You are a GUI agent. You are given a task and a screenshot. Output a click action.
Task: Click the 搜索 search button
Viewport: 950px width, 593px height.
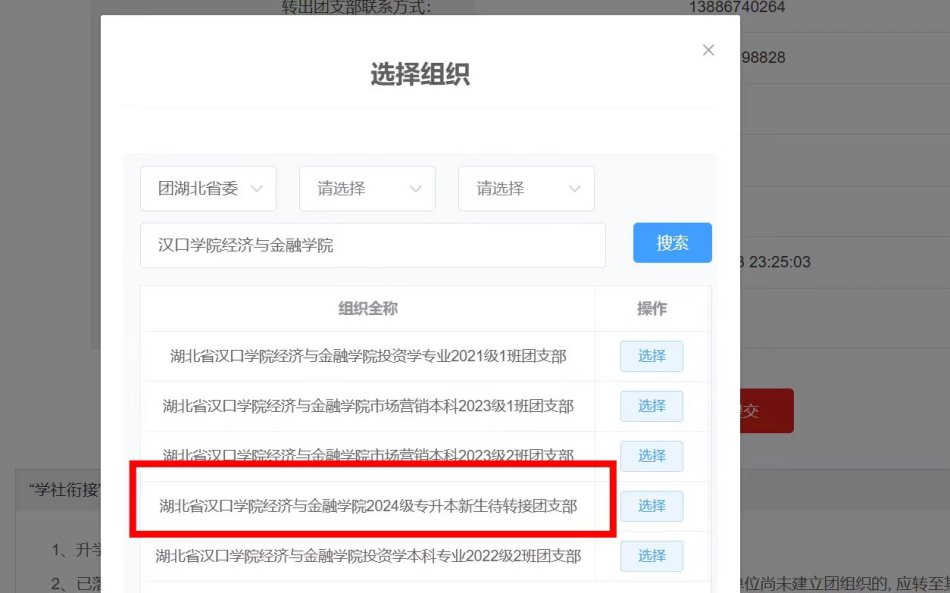point(672,242)
